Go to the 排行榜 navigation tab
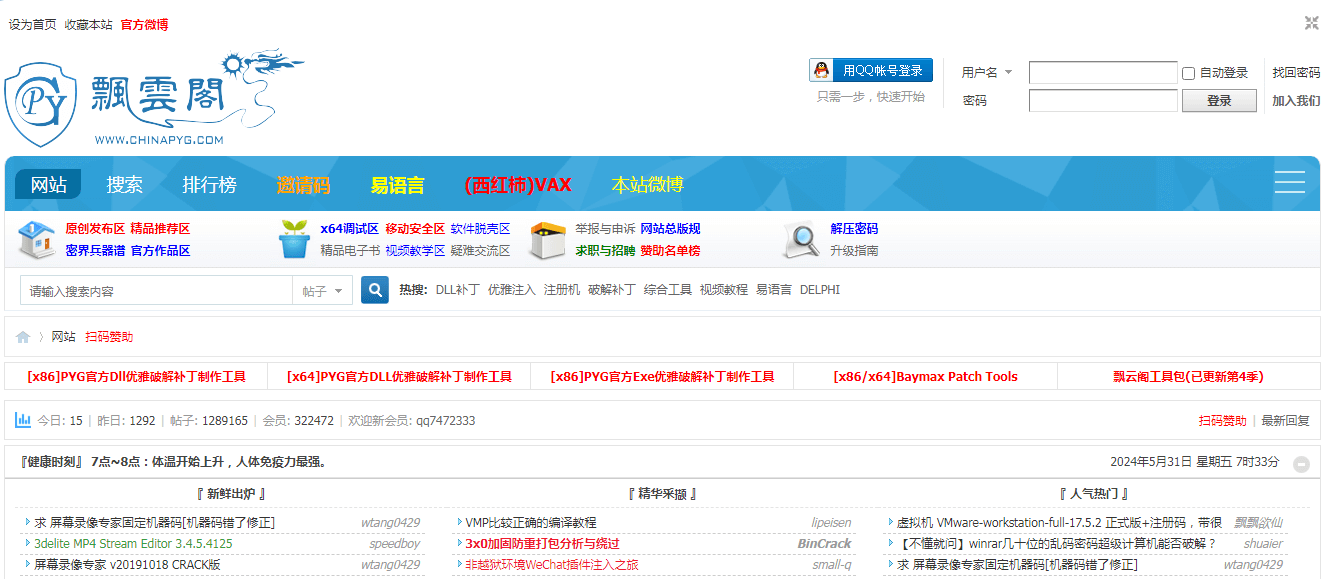 (x=209, y=185)
